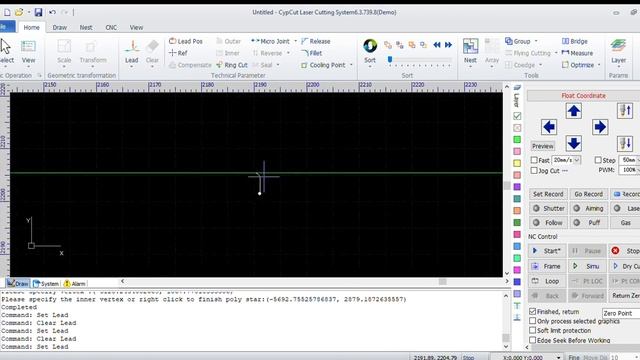This screenshot has height=360, width=640.
Task: Enable Only process selected graphics
Action: pyautogui.click(x=533, y=321)
